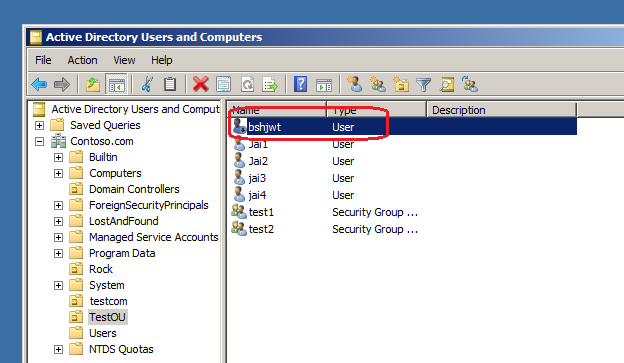The image size is (624, 363).
Task: Select the Jai2 user entry
Action: point(258,161)
